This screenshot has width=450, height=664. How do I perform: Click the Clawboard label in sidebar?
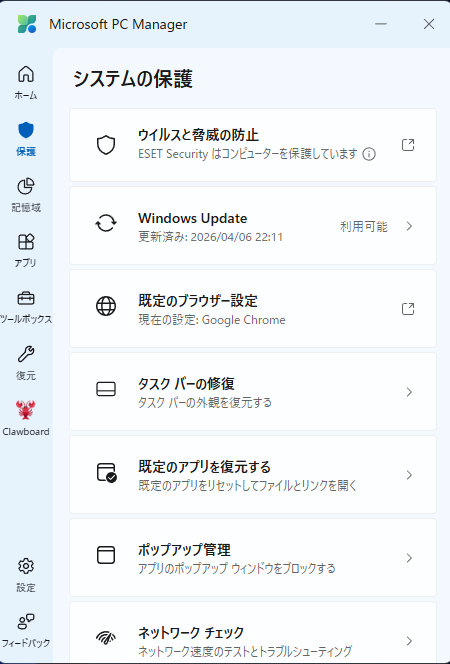26,432
